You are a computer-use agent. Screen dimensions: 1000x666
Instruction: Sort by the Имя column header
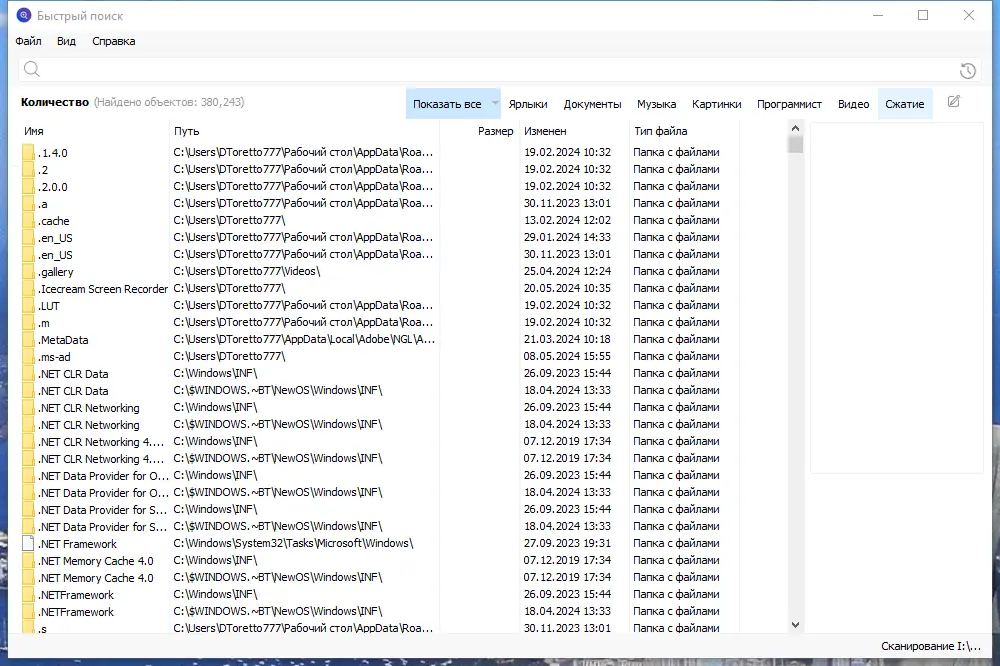pyautogui.click(x=34, y=131)
